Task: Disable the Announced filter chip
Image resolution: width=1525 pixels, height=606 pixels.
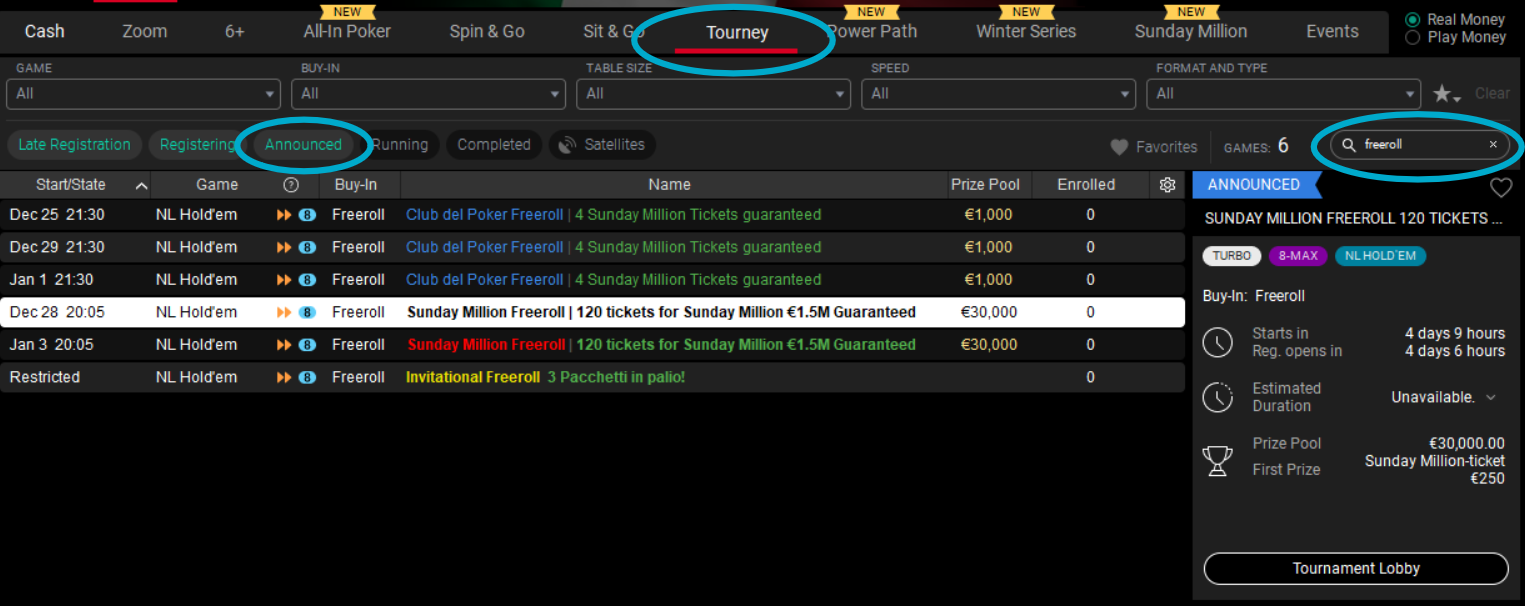Action: (x=303, y=144)
